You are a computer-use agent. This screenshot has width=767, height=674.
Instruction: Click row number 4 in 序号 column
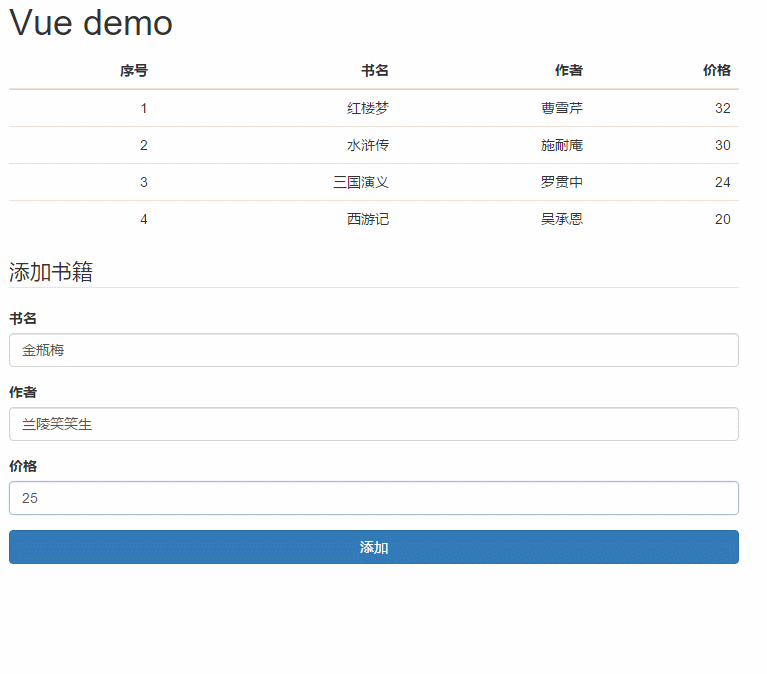click(144, 219)
